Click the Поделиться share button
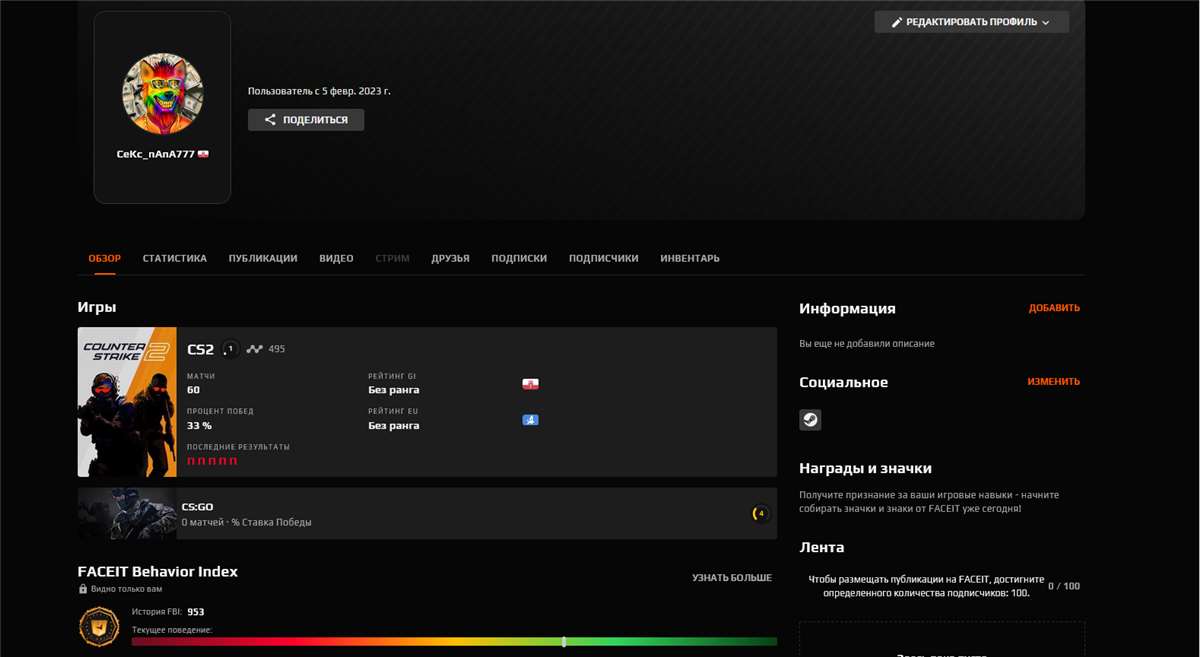1200x657 pixels. coord(306,120)
